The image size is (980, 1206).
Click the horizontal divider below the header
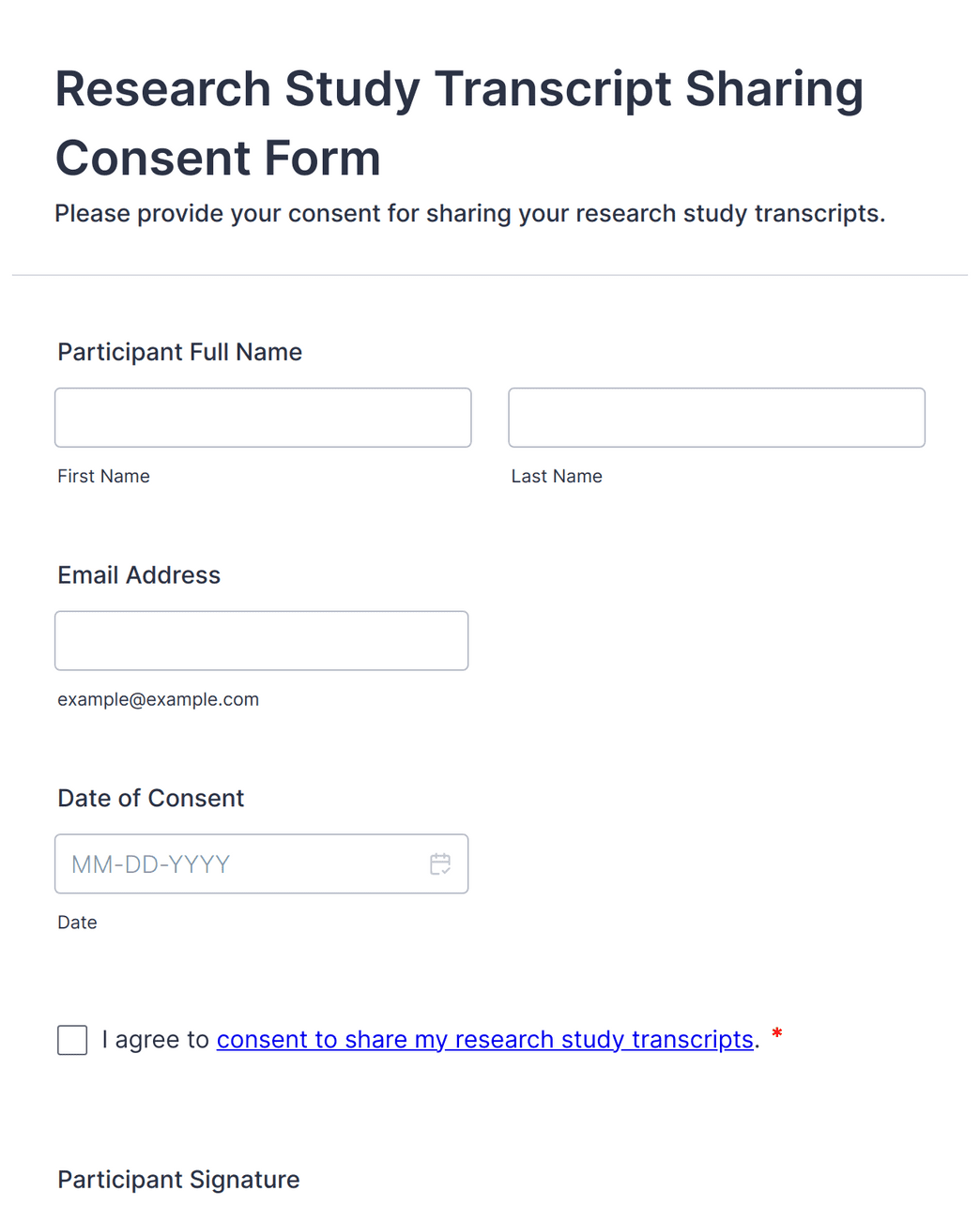pos(490,275)
